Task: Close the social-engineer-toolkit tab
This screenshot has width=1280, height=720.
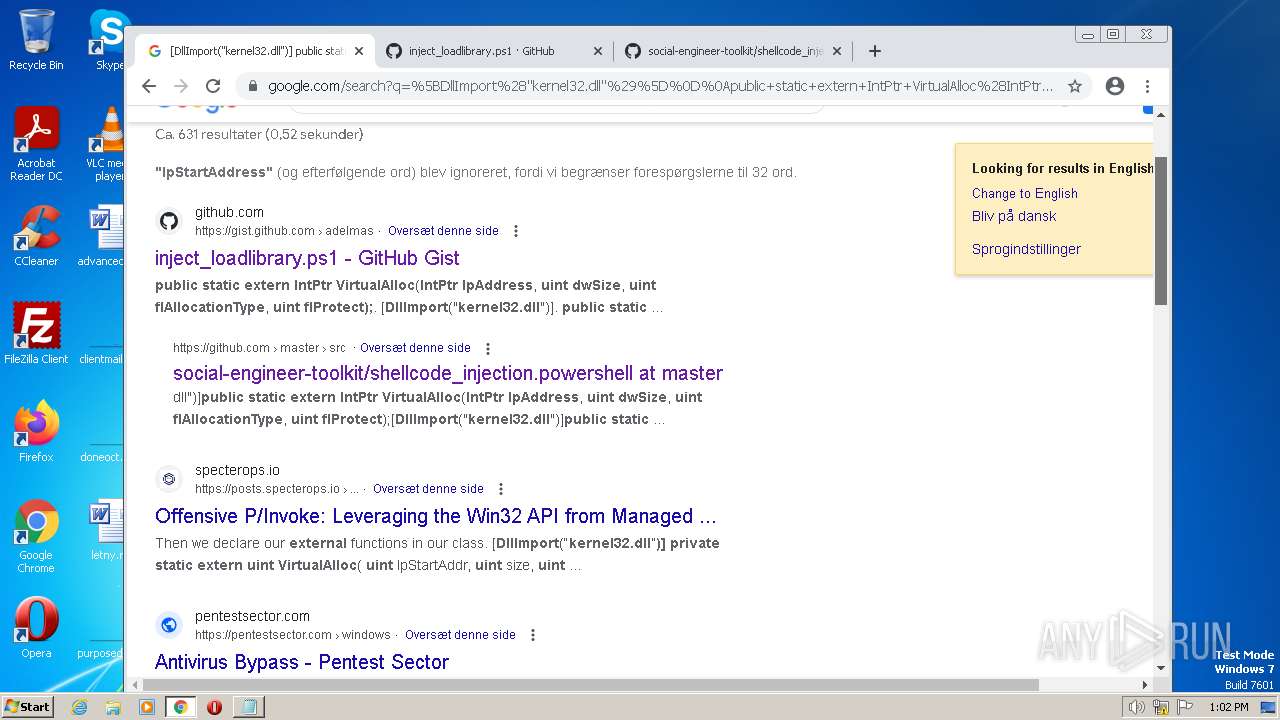Action: click(x=837, y=51)
